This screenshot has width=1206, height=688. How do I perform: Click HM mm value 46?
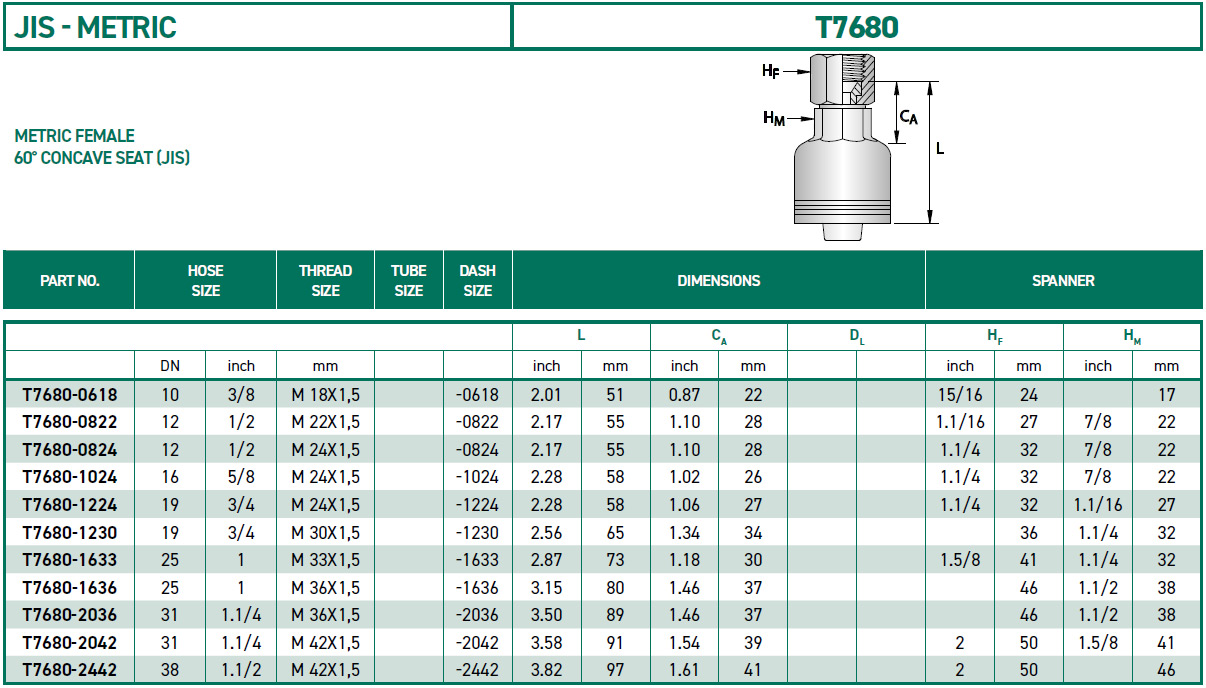[1167, 670]
